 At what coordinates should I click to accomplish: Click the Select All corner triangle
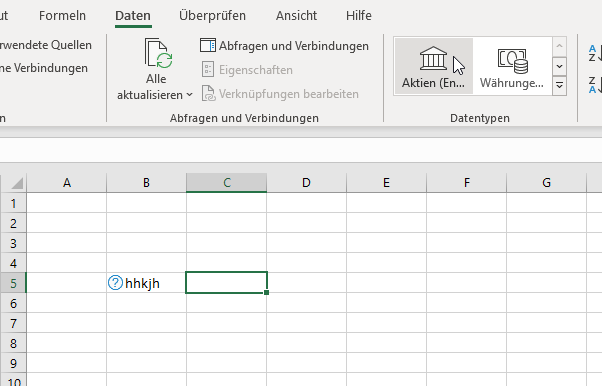coord(17,183)
